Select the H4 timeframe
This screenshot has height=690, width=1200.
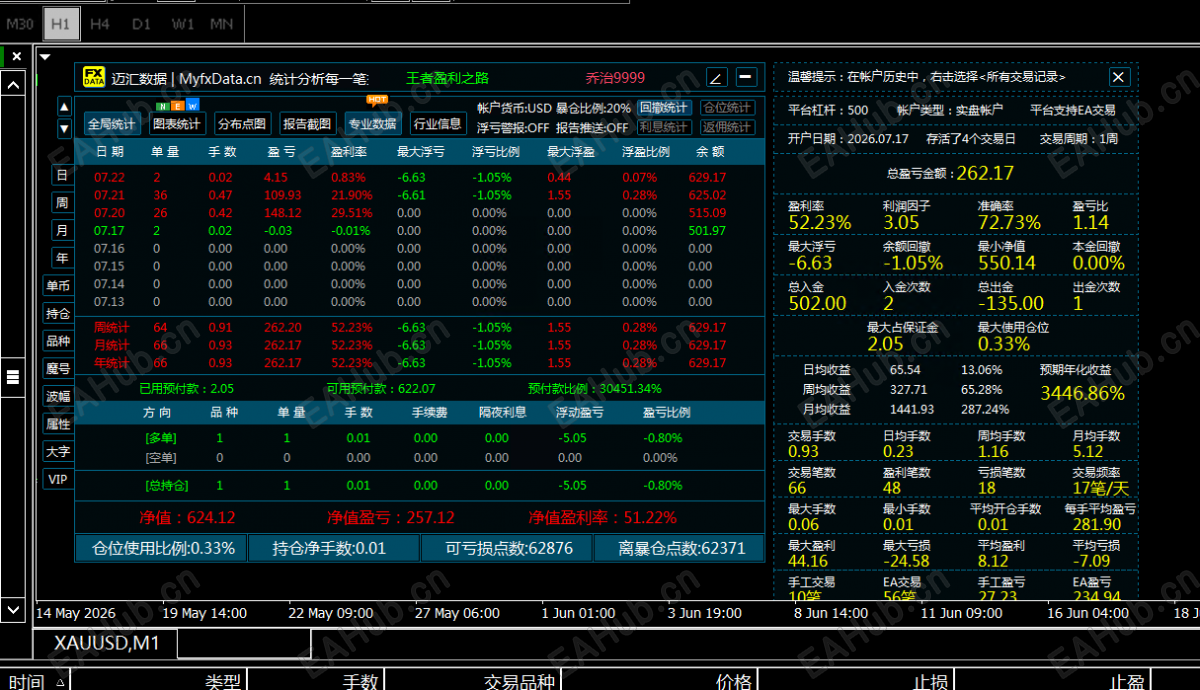[x=100, y=22]
